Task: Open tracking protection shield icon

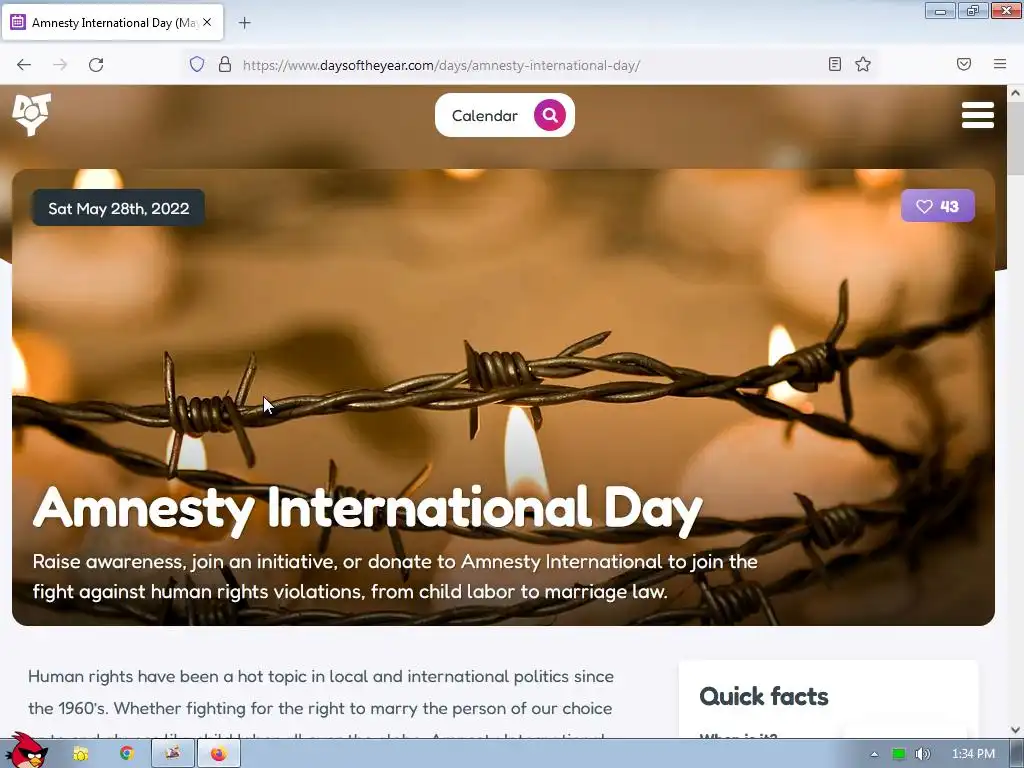Action: pyautogui.click(x=197, y=64)
